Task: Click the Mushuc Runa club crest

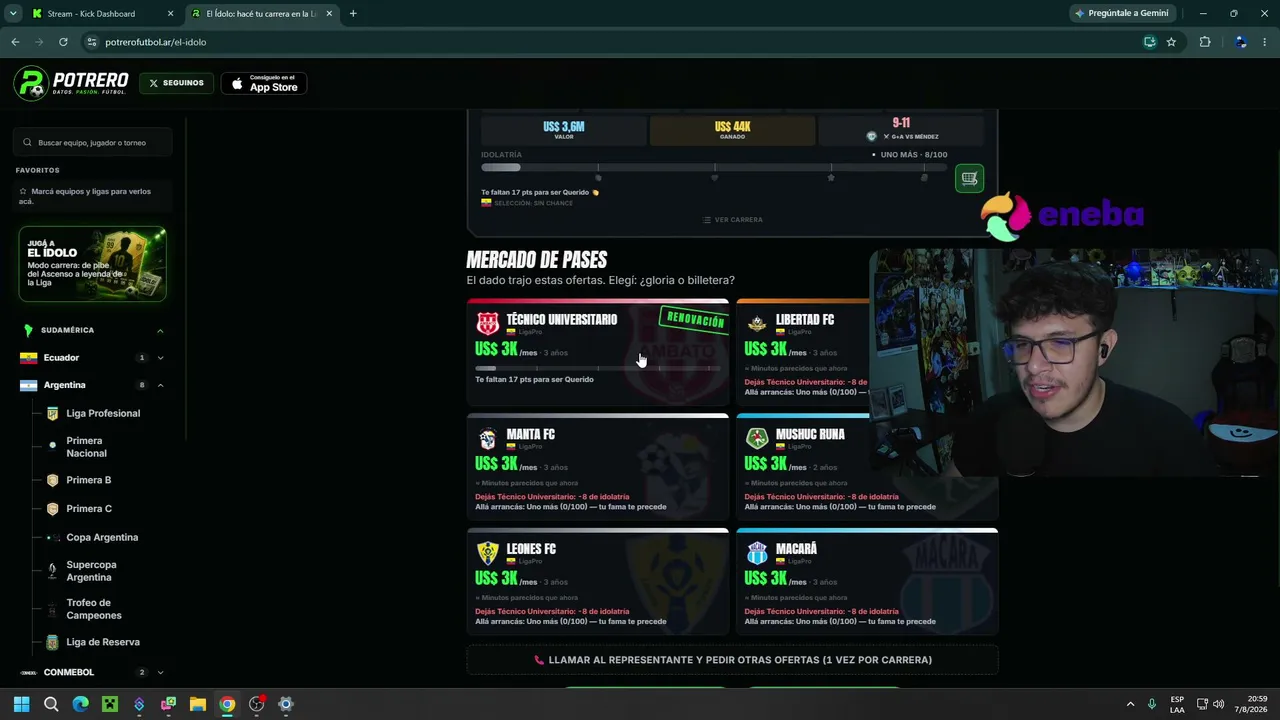Action: 757,438
